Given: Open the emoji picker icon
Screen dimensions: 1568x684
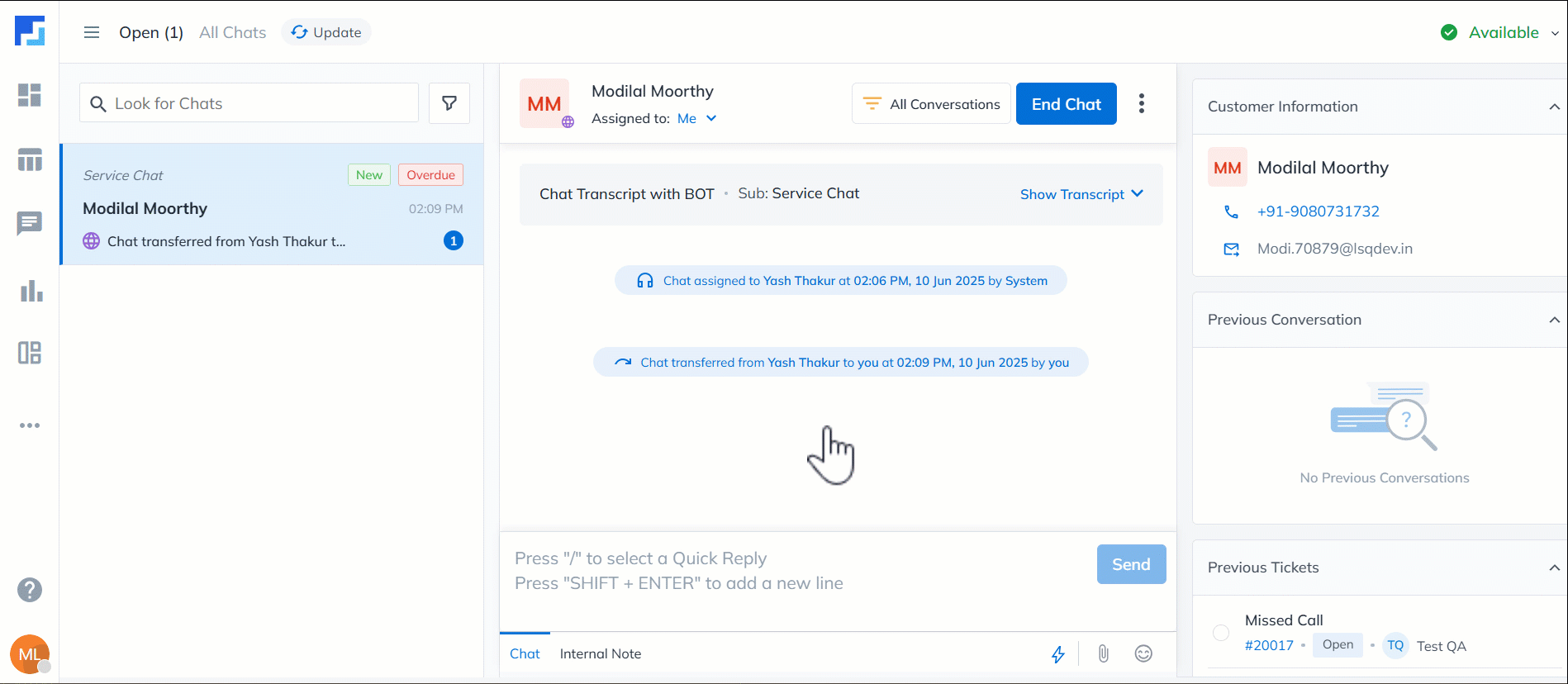Looking at the screenshot, I should click(x=1143, y=653).
